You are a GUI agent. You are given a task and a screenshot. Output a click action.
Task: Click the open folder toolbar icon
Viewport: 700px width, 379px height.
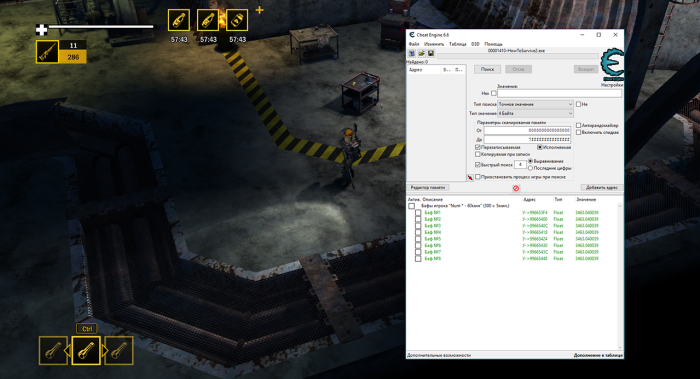[x=421, y=54]
